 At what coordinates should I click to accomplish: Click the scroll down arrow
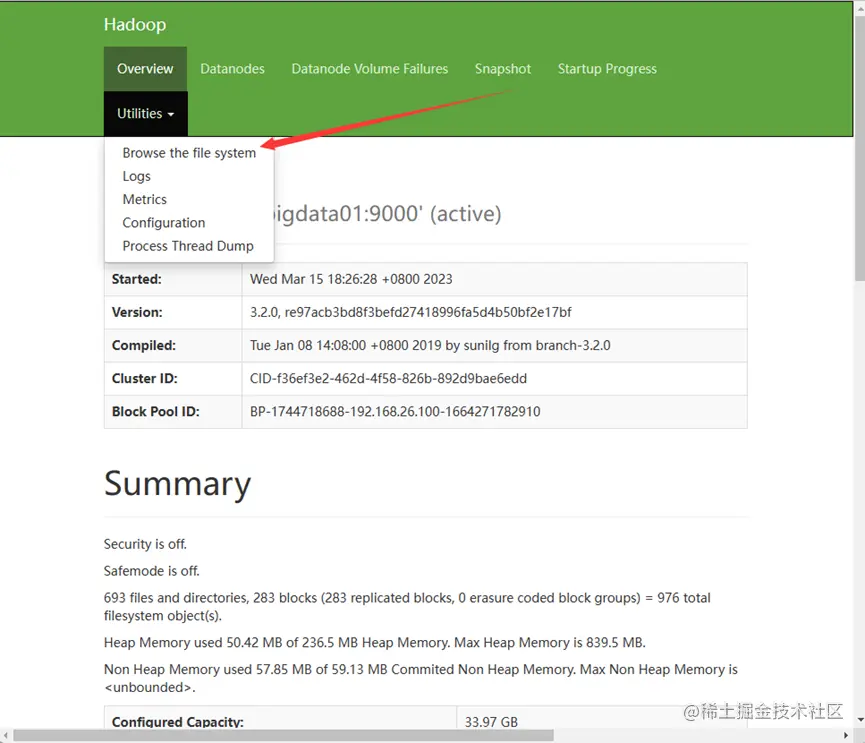pyautogui.click(x=860, y=720)
